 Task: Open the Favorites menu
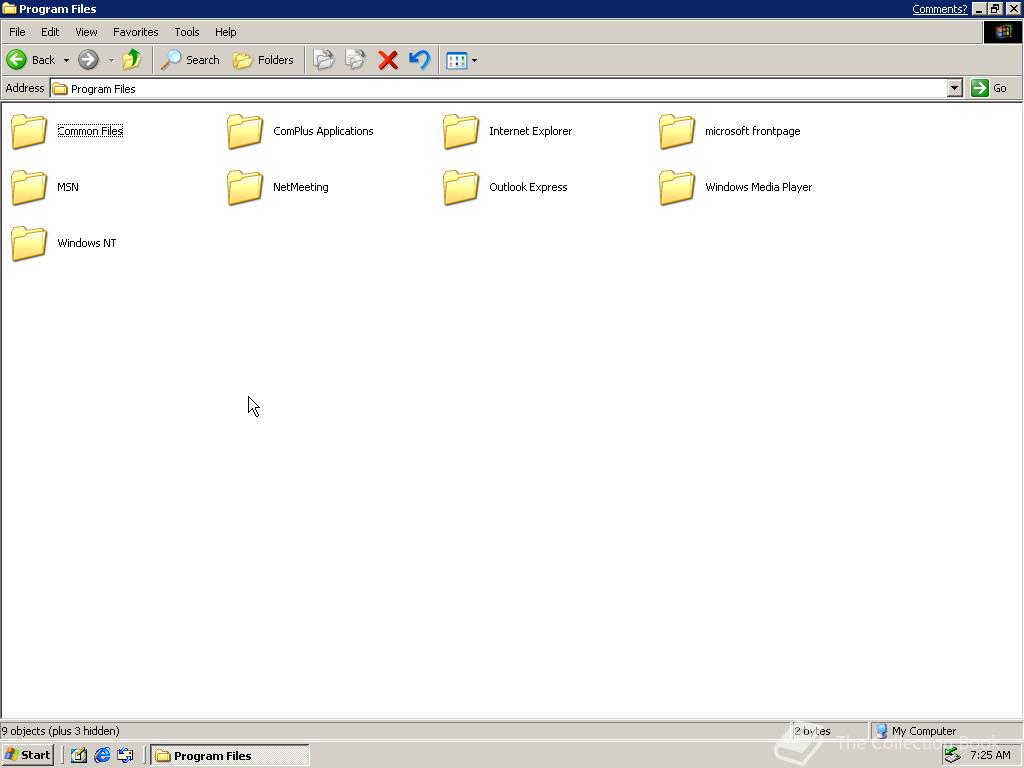[x=135, y=32]
